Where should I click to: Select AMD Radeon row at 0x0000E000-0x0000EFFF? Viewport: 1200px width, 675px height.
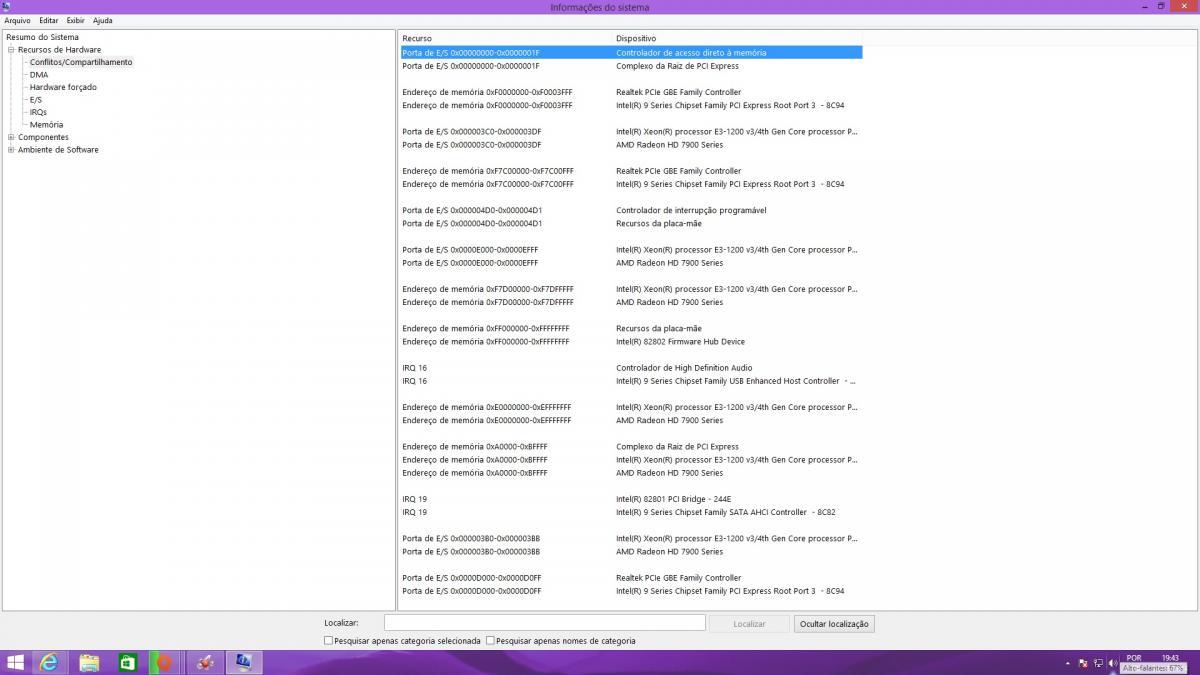point(630,263)
